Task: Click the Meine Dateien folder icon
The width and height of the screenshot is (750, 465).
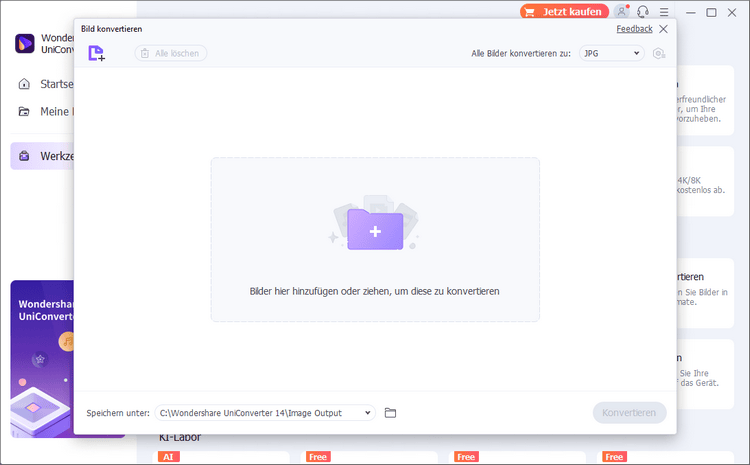Action: coord(24,111)
